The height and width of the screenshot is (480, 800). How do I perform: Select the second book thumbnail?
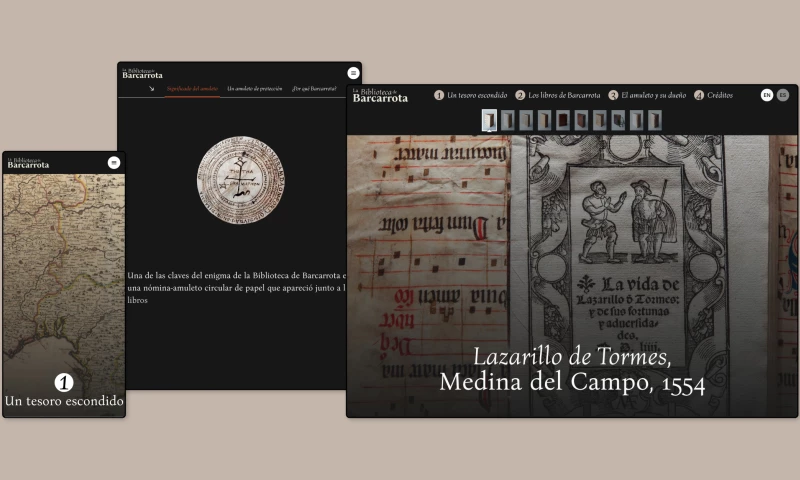click(508, 121)
